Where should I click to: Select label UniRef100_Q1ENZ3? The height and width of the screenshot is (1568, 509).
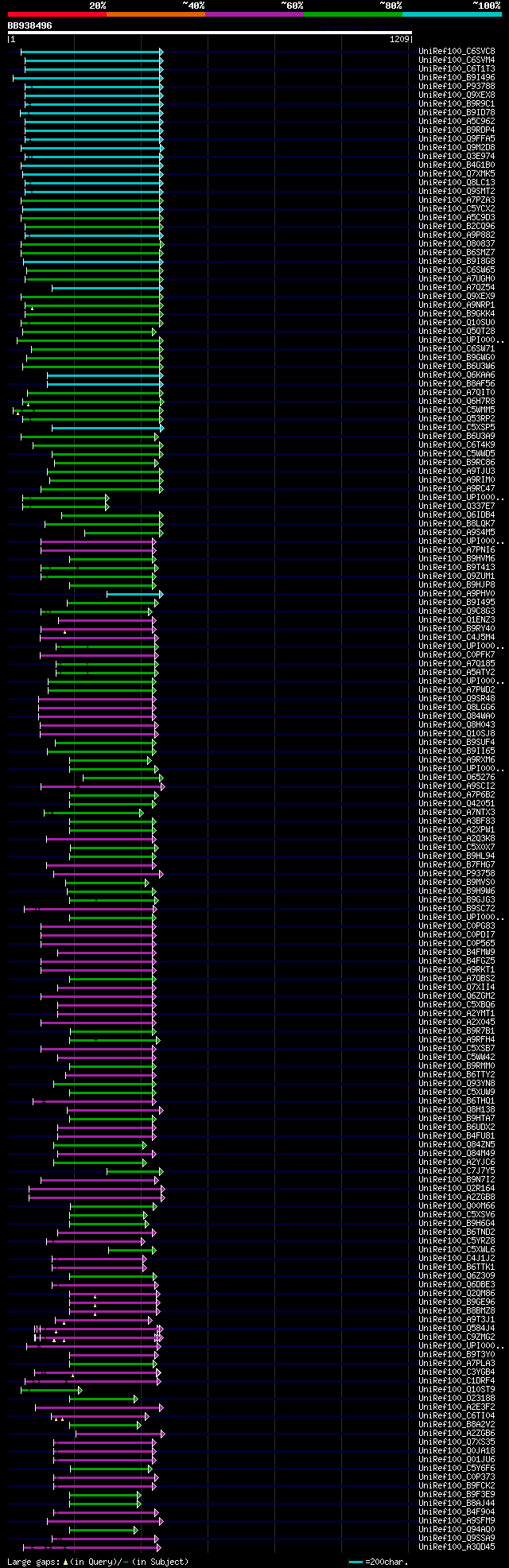pos(457,619)
